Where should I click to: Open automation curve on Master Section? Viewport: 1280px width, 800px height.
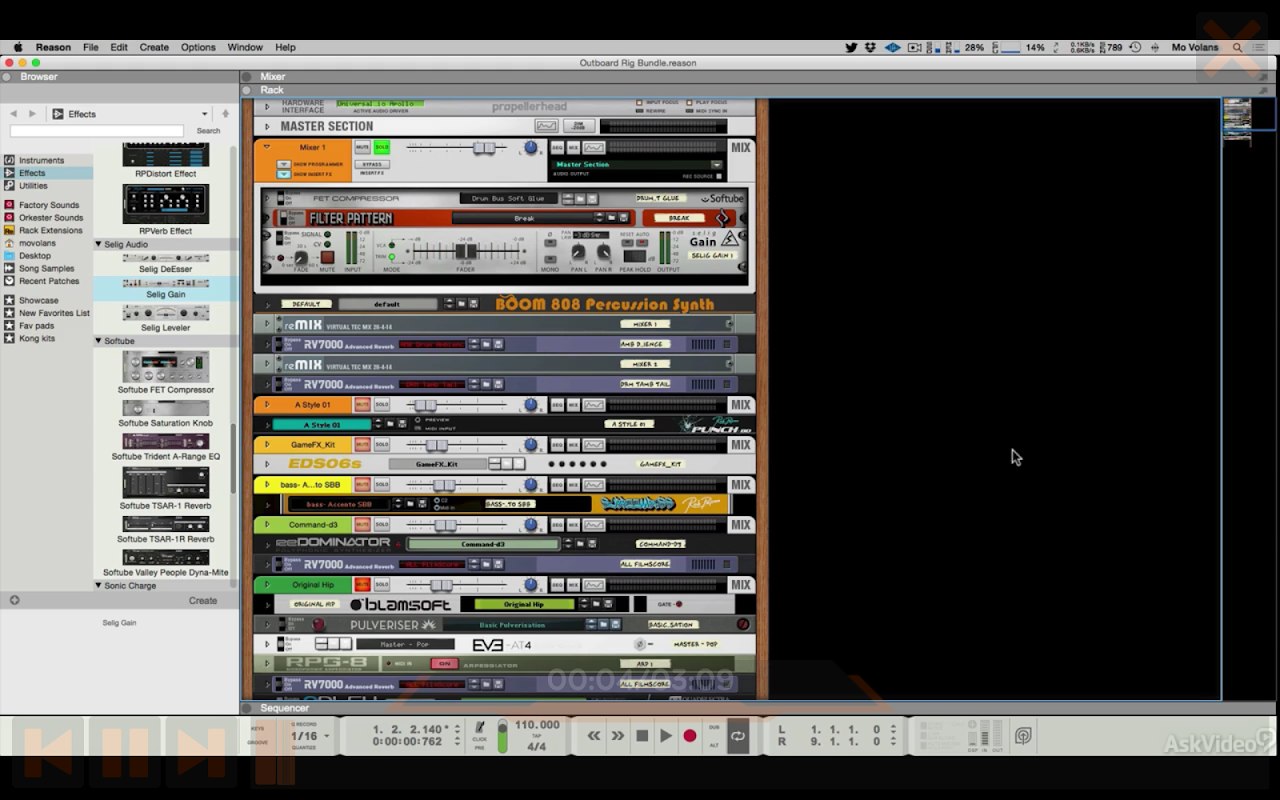(x=546, y=126)
